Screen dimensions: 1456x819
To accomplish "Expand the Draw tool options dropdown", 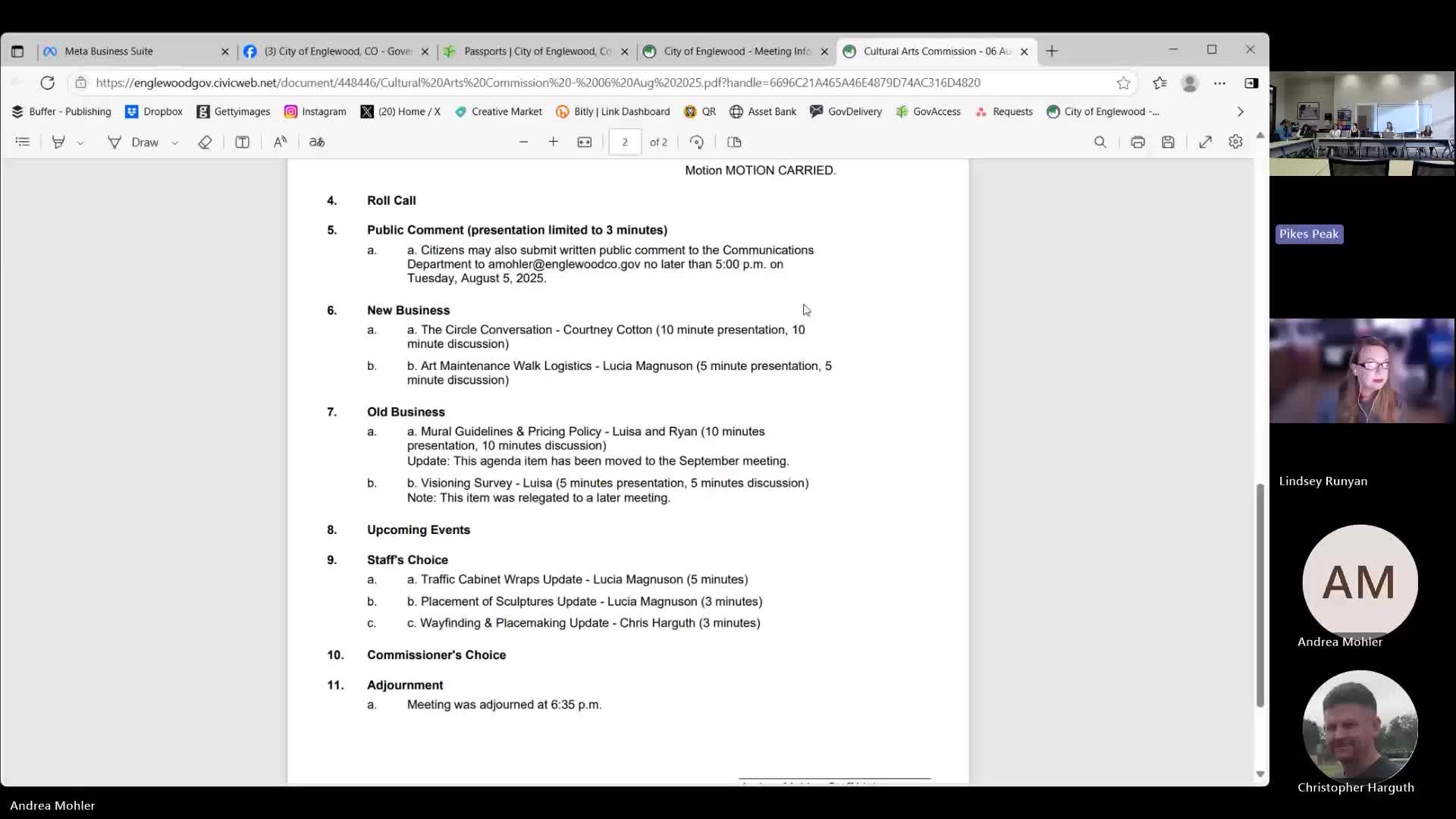I will [175, 143].
